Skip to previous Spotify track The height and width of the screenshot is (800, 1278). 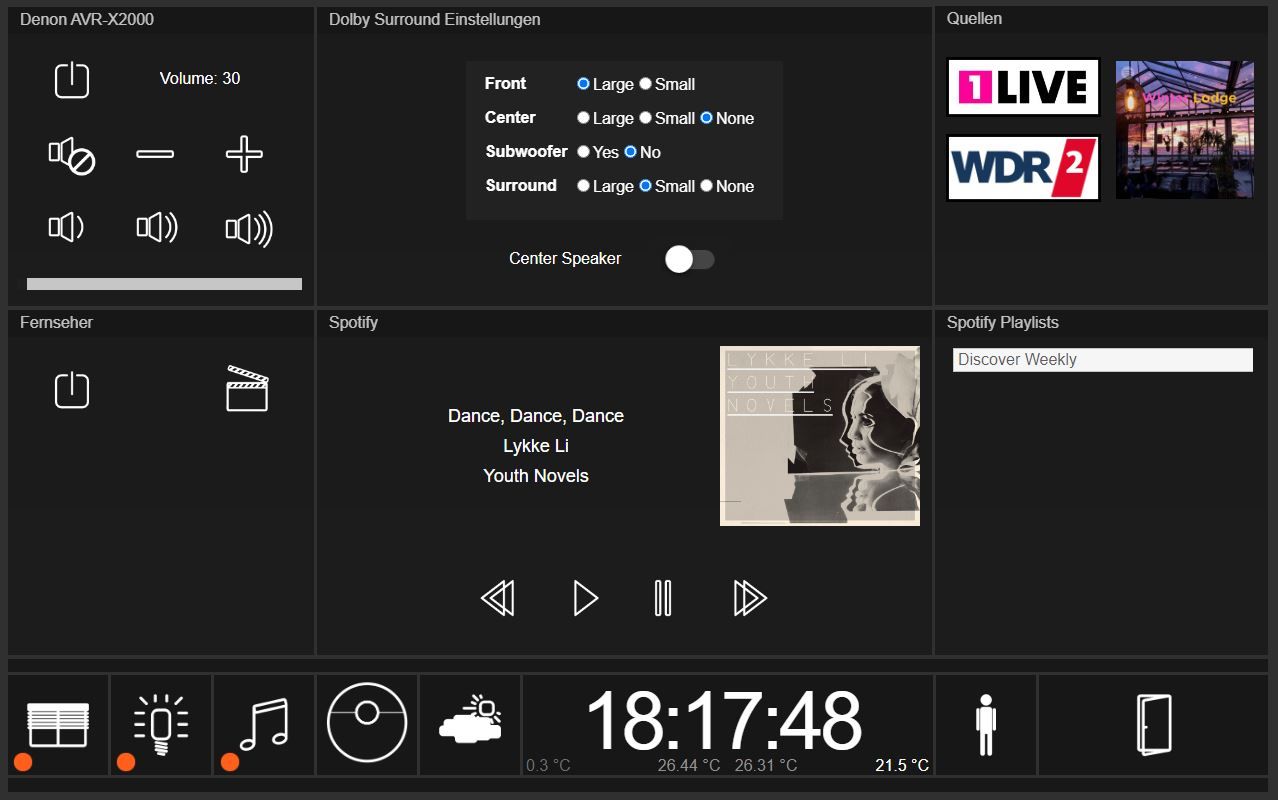[497, 599]
